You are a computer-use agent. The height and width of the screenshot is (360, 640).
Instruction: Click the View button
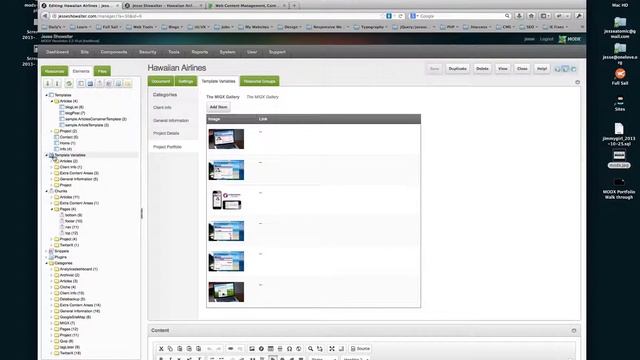(x=503, y=69)
